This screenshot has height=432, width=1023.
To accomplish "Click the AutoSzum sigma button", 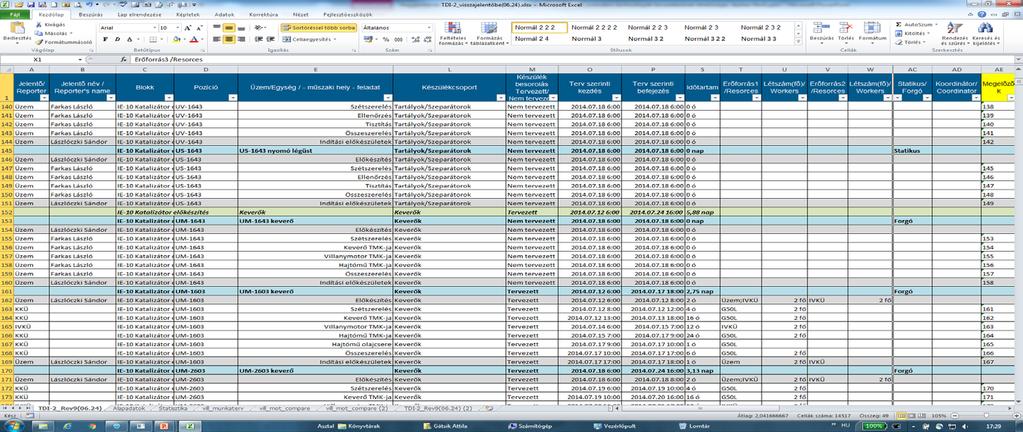I will 917,24.
